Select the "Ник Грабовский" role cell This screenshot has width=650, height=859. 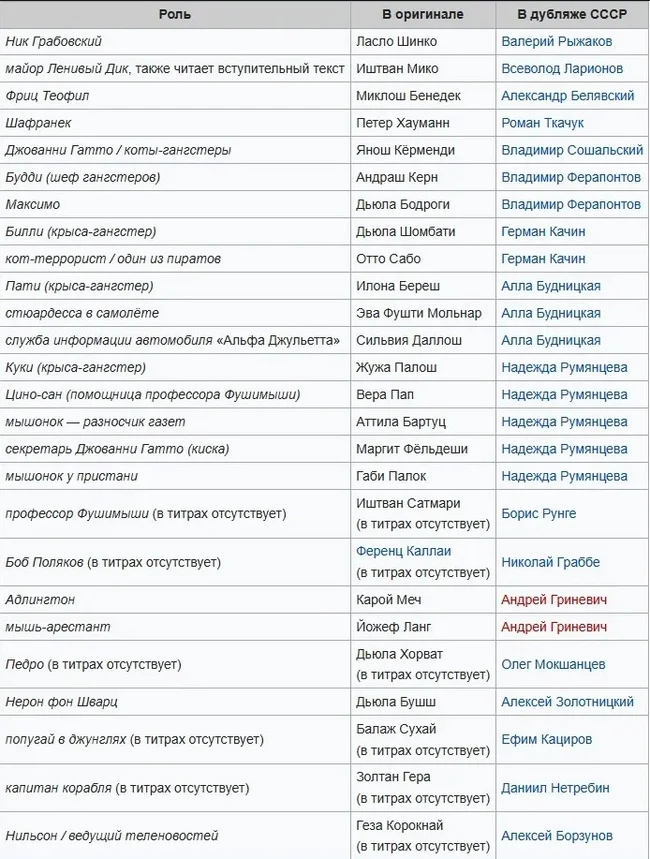click(54, 42)
